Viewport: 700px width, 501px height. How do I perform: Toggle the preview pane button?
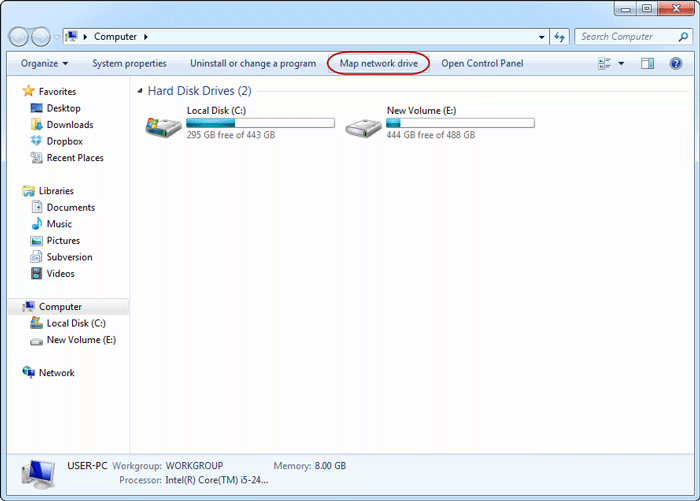[647, 63]
